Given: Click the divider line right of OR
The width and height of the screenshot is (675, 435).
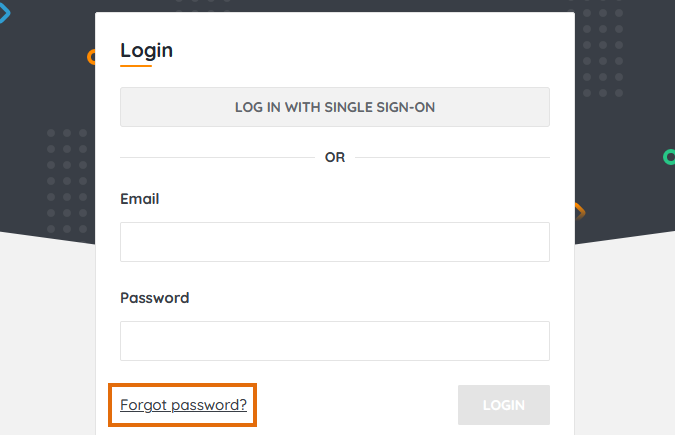Looking at the screenshot, I should (452, 158).
